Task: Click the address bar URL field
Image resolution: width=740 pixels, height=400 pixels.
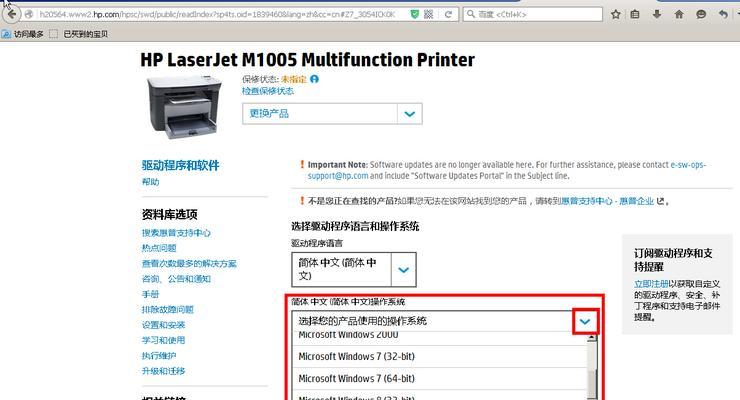Action: 217,14
